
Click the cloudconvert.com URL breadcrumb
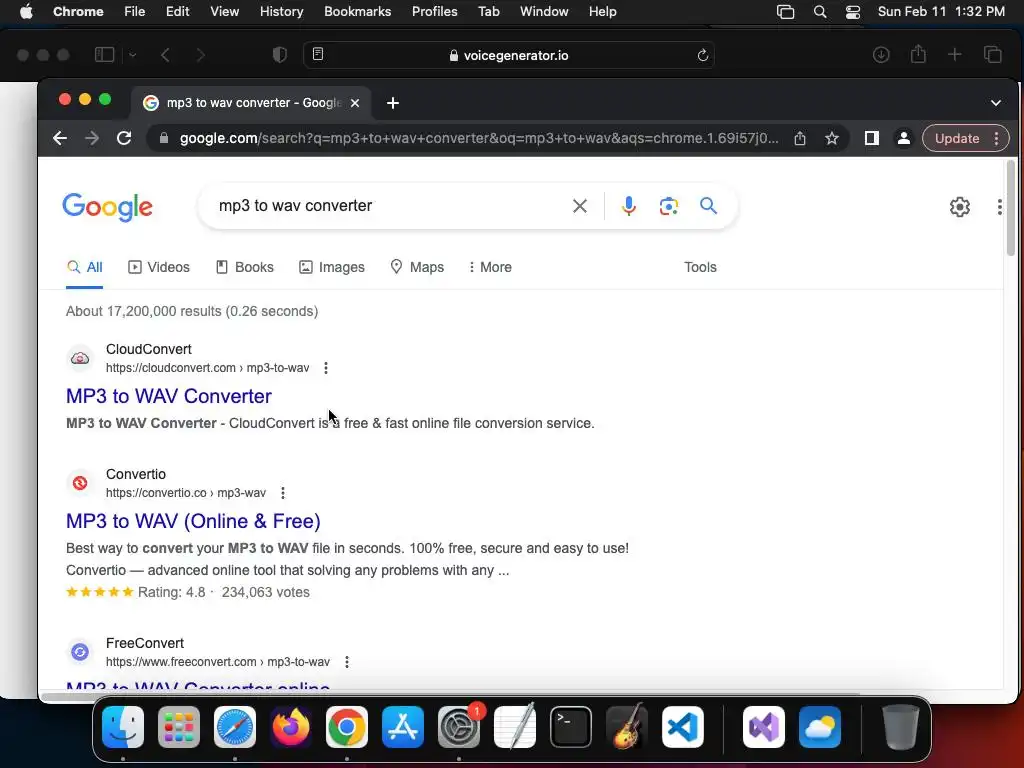point(208,368)
